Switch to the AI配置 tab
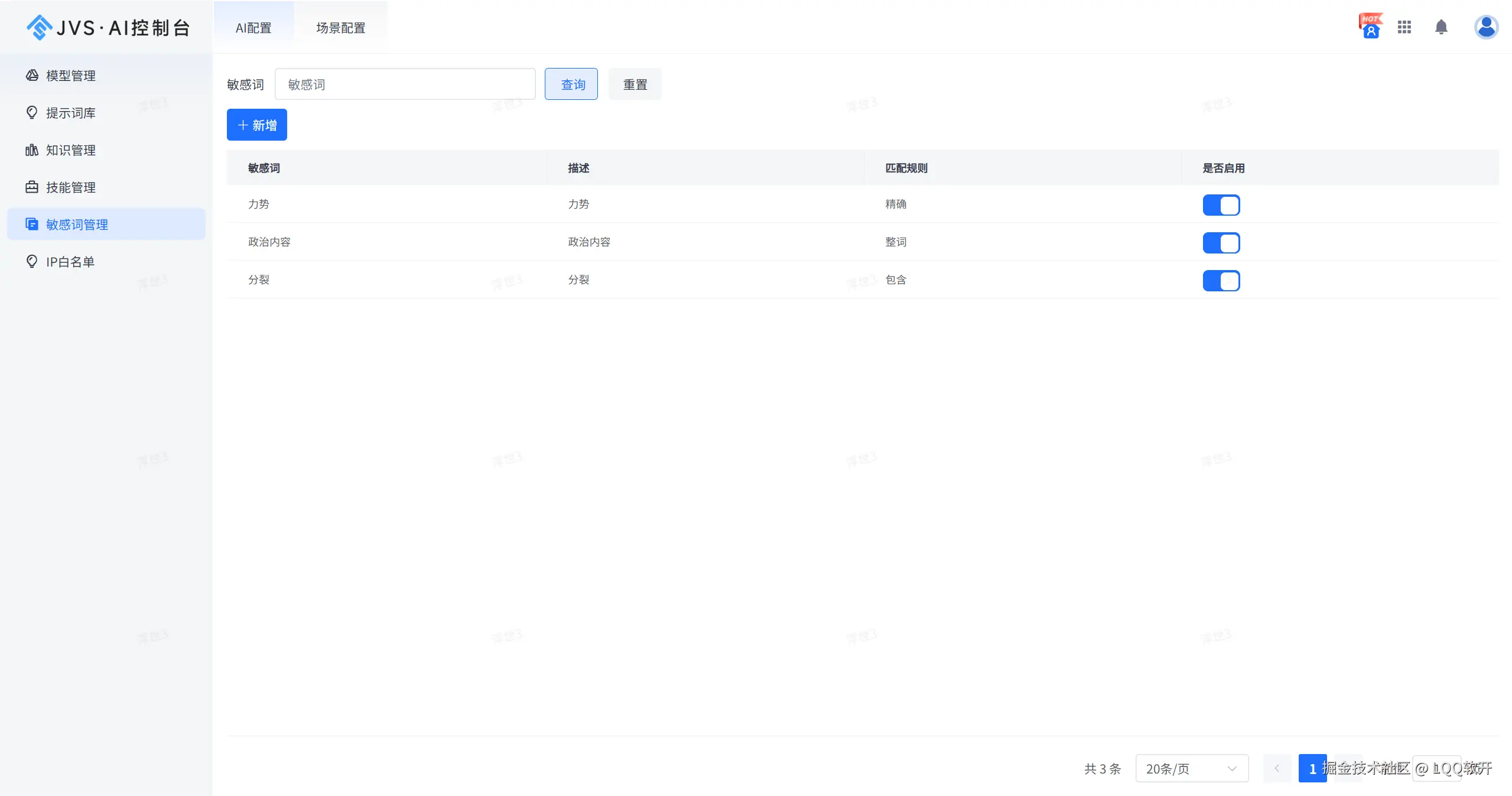The width and height of the screenshot is (1512, 796). 253,27
